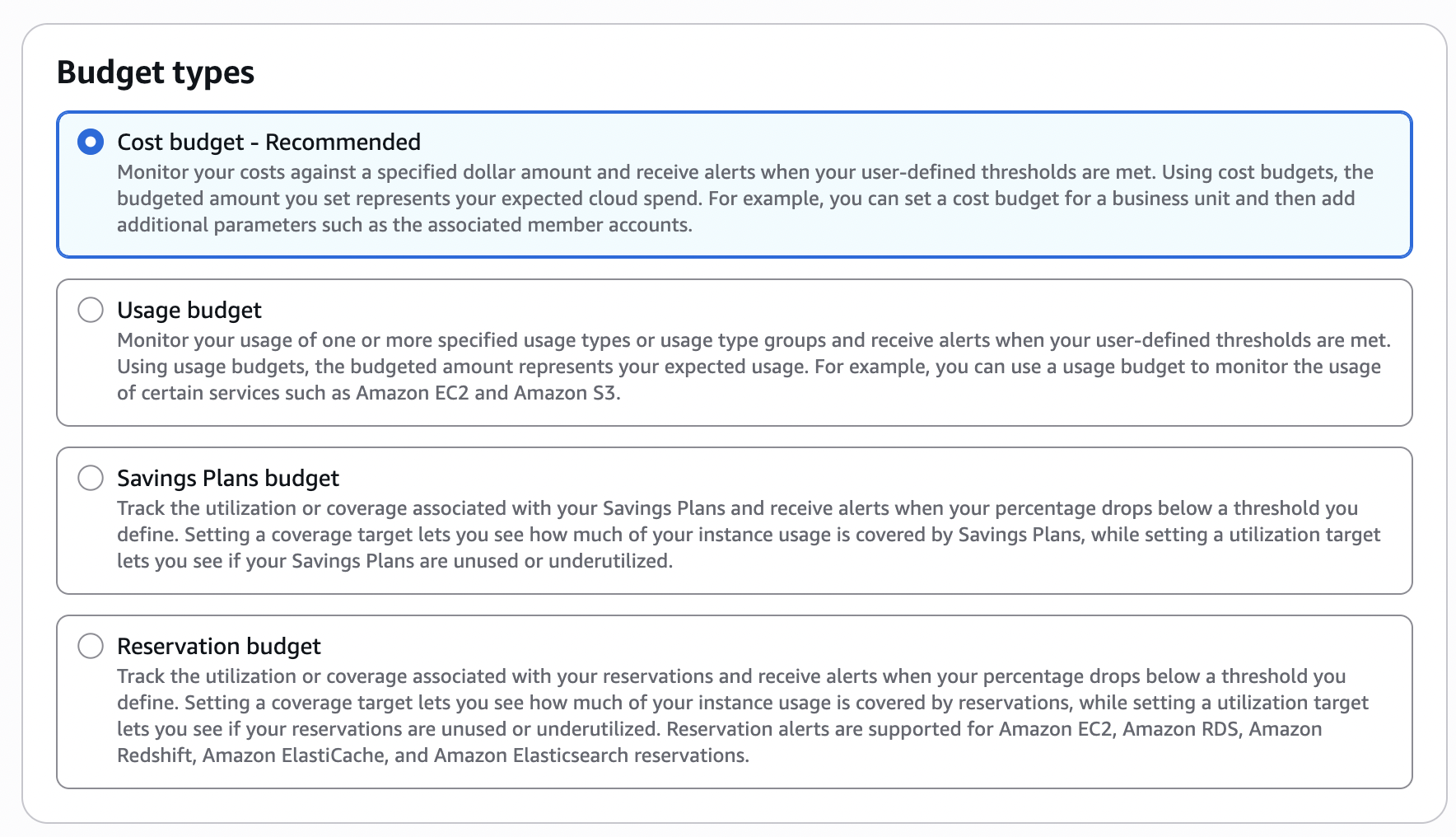Viewport: 1456px width, 837px height.
Task: Click the 'Cost budget - Recommended' title label
Action: coord(268,142)
